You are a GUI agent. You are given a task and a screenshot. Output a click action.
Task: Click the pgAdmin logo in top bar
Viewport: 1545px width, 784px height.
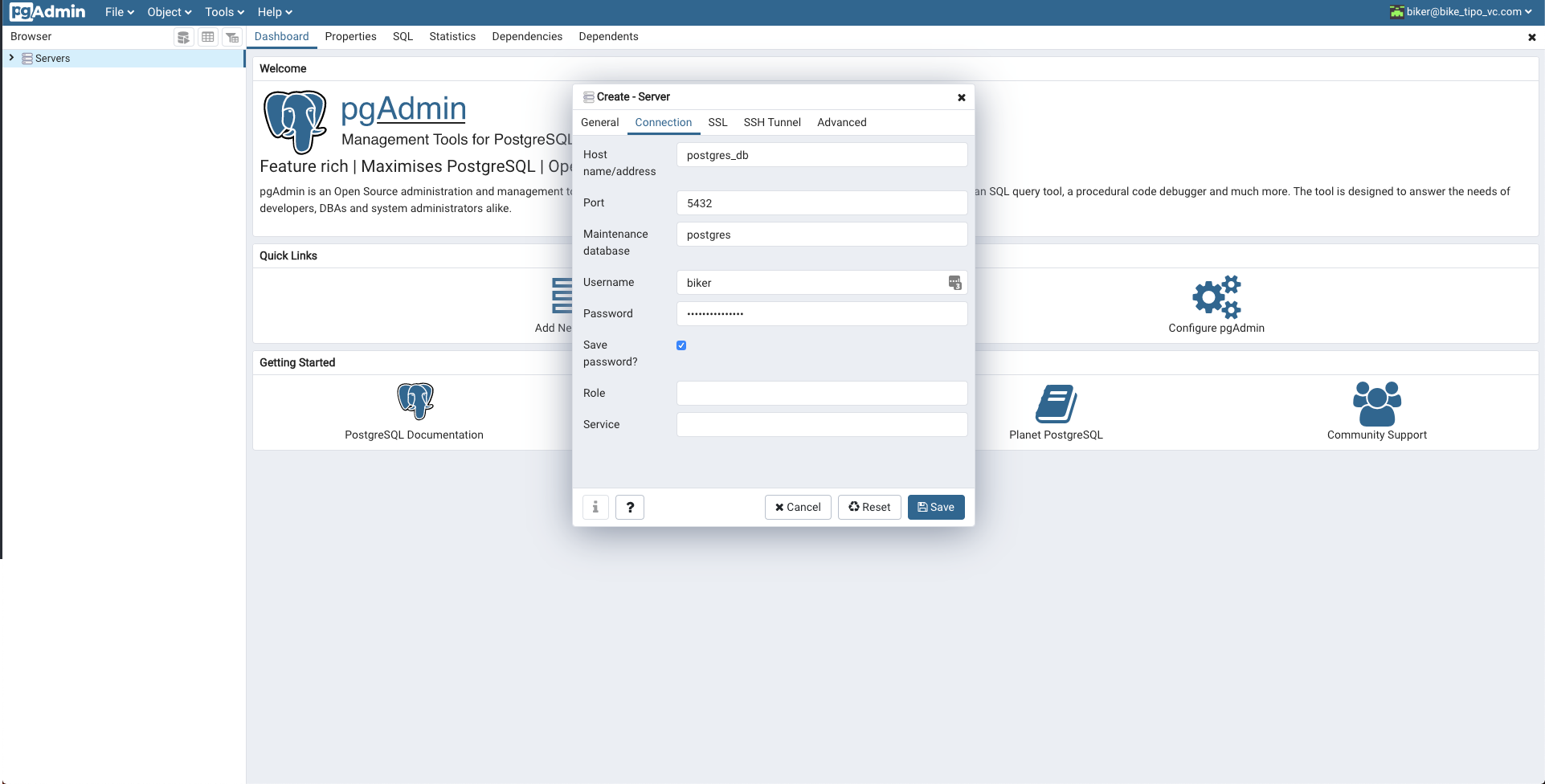click(47, 12)
